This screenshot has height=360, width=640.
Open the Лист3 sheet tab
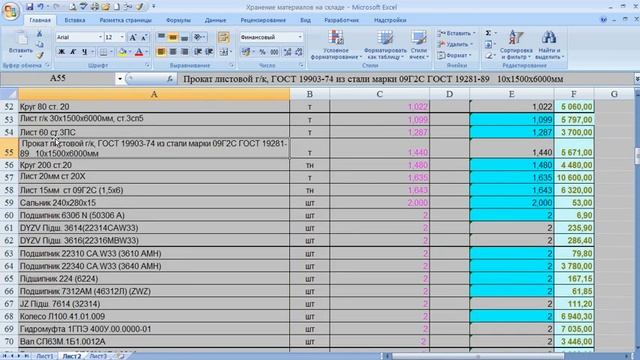click(98, 356)
